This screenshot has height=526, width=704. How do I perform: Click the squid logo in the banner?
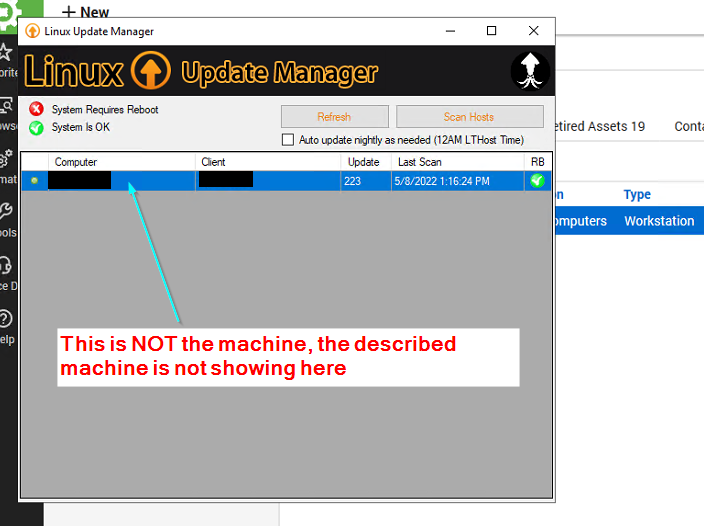click(530, 71)
